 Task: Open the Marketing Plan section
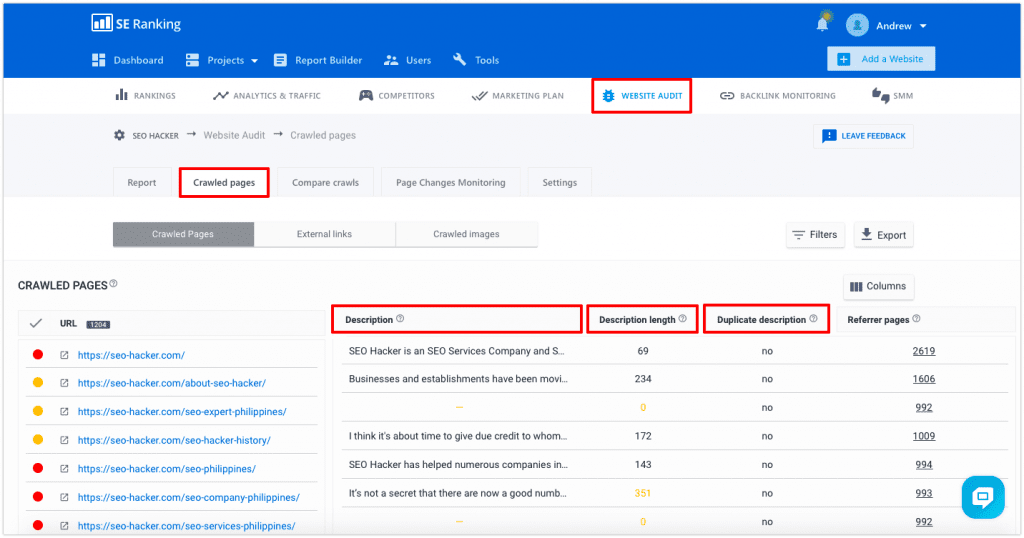(518, 95)
